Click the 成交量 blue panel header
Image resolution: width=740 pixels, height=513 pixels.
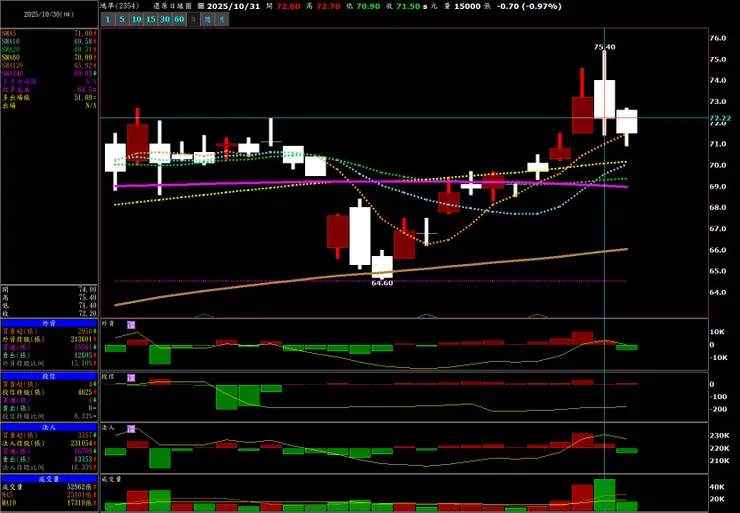pyautogui.click(x=49, y=479)
